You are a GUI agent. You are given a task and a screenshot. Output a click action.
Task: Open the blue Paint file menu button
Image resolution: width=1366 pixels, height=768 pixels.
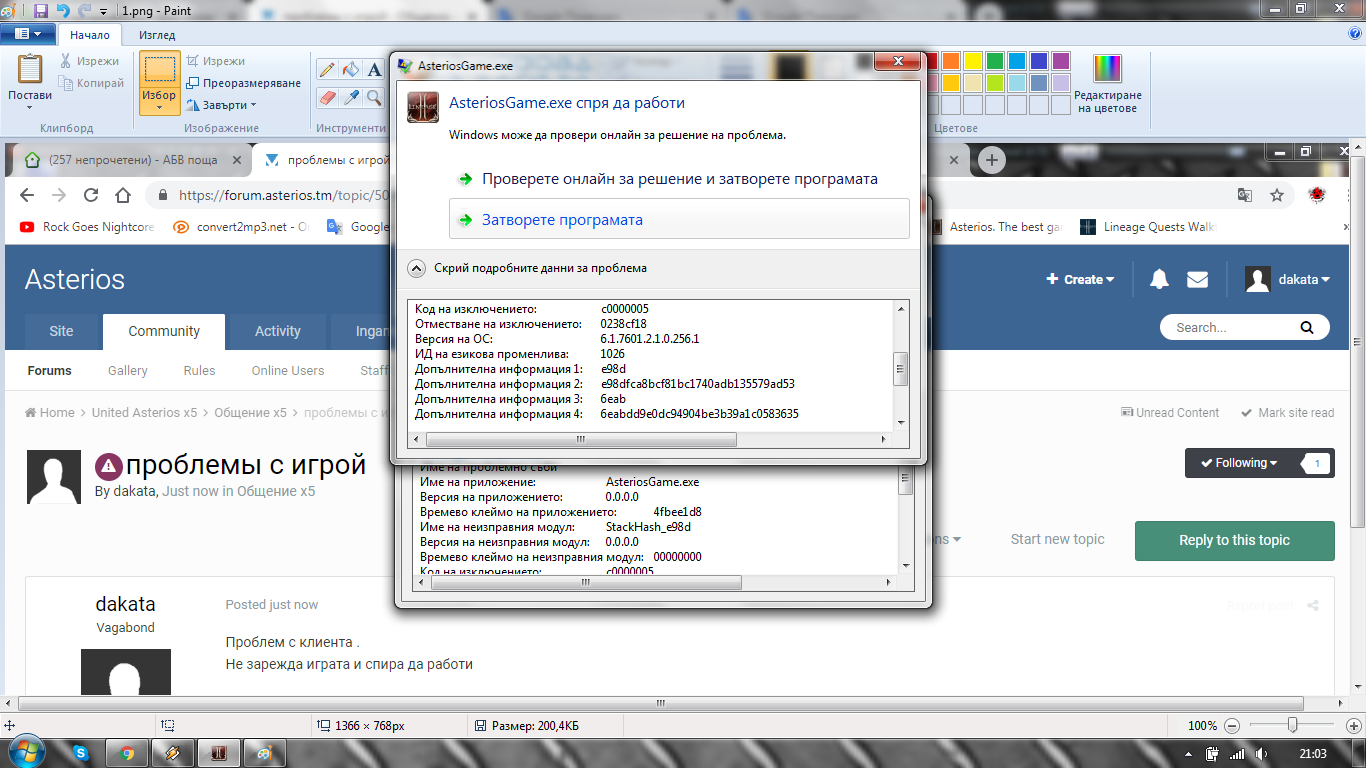pyautogui.click(x=28, y=34)
